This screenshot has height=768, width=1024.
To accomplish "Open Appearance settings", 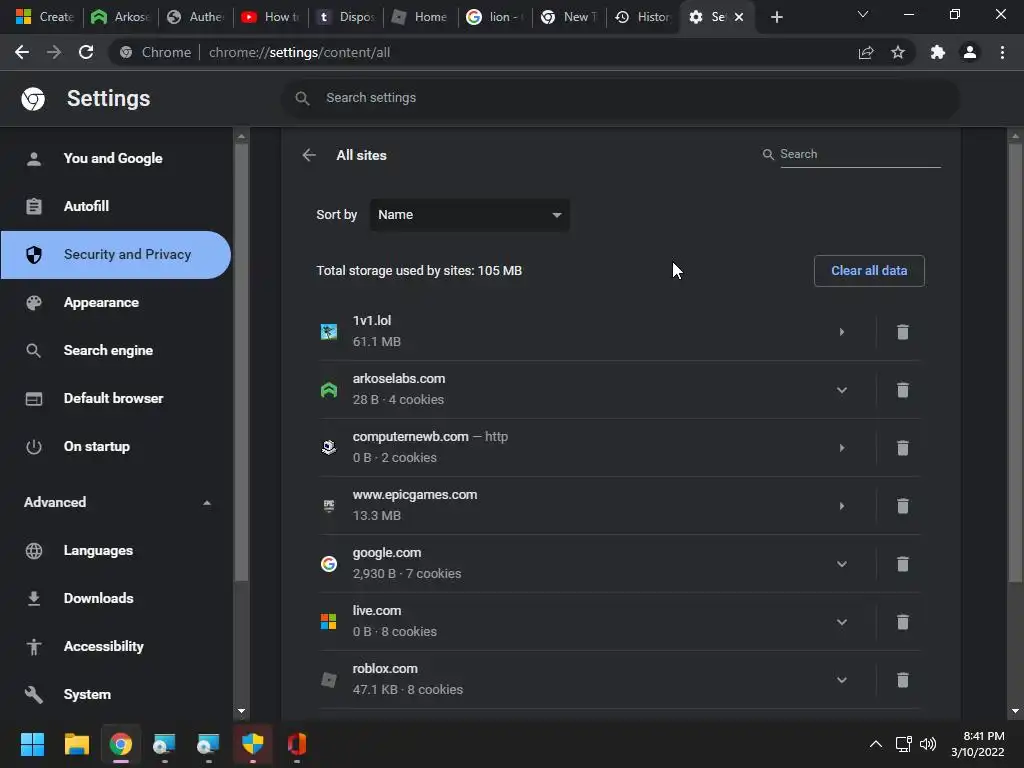I will click(116, 302).
